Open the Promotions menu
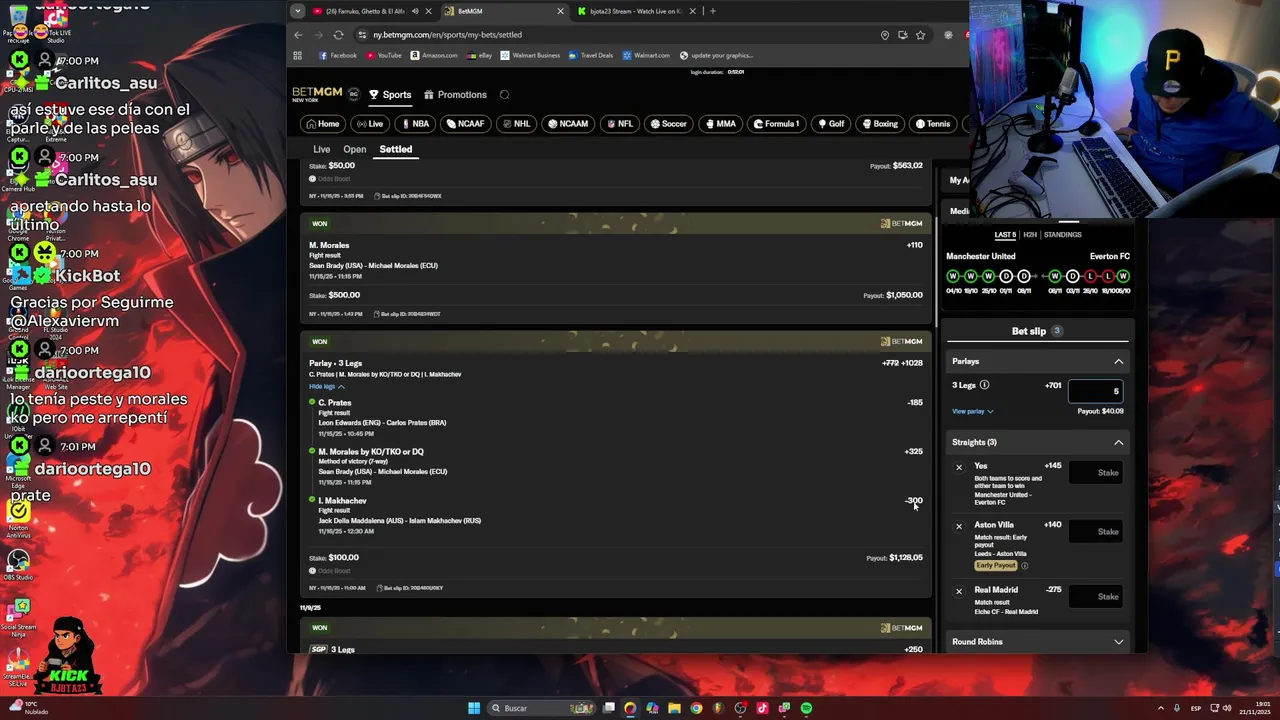1280x720 pixels. pos(455,95)
